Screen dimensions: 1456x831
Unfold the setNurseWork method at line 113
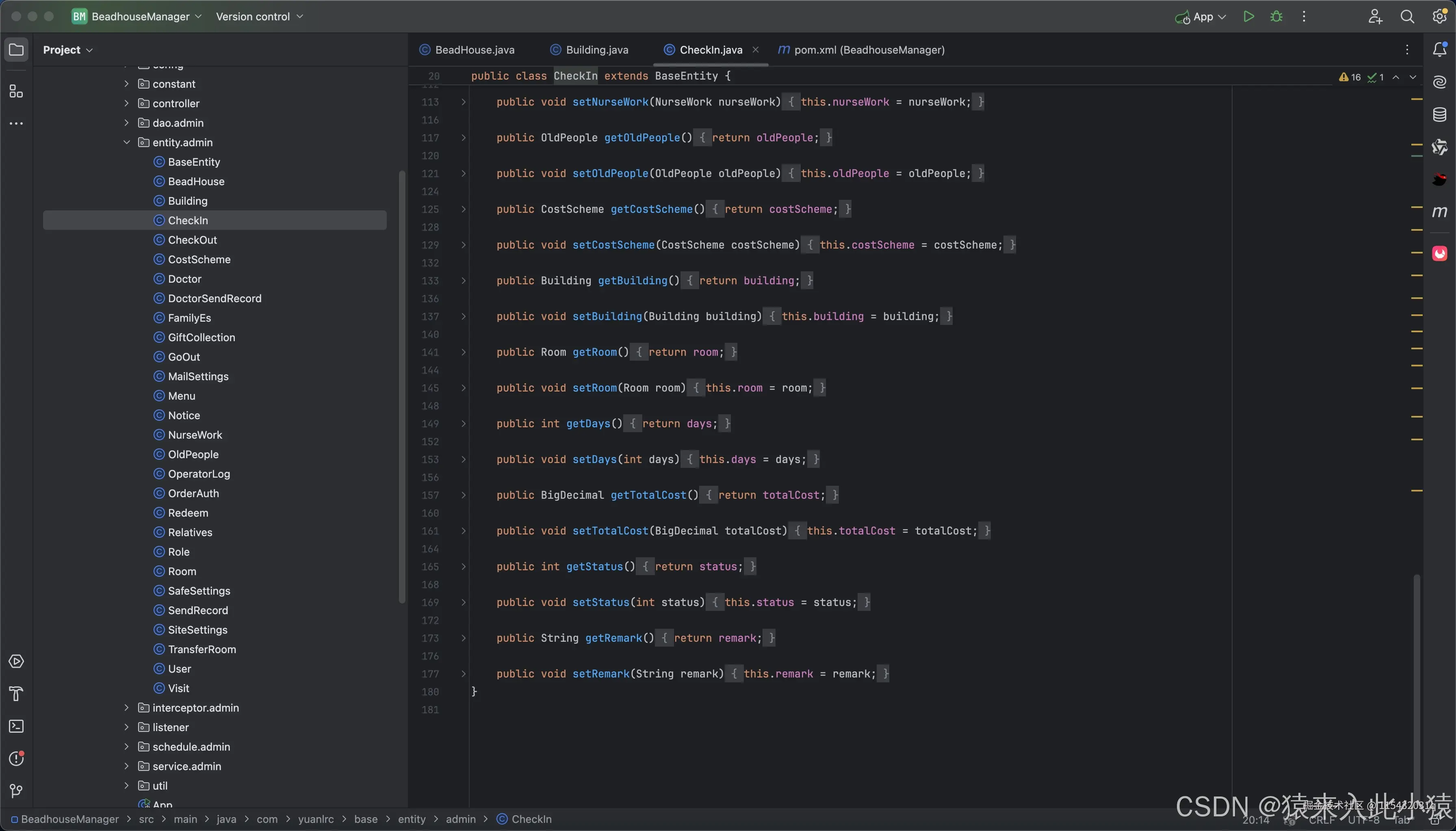pyautogui.click(x=464, y=102)
